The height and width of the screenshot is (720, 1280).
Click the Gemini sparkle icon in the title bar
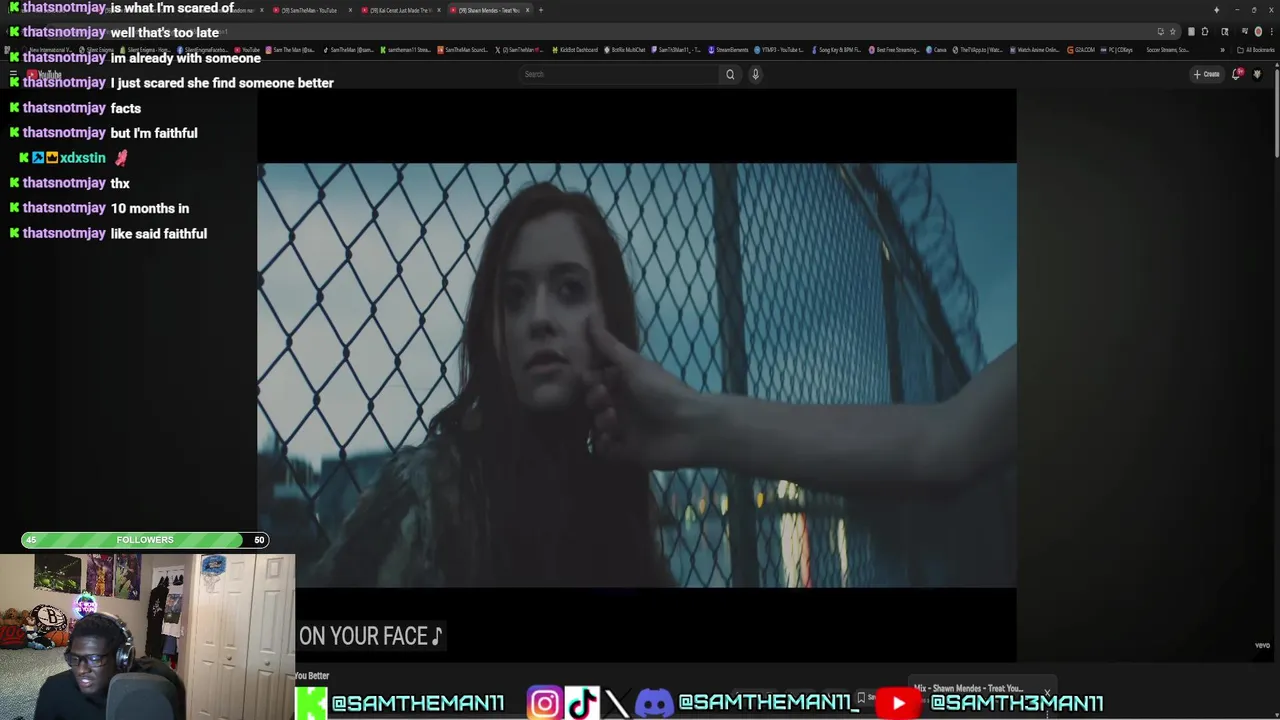[1217, 10]
